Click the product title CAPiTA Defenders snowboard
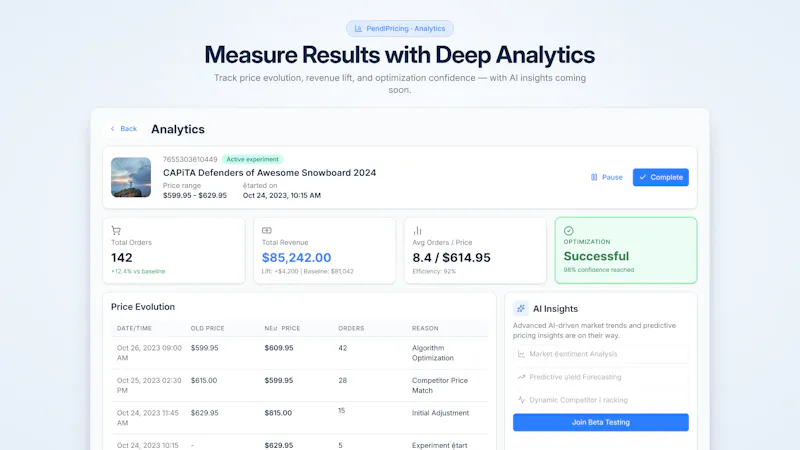This screenshot has width=800, height=450. point(269,172)
